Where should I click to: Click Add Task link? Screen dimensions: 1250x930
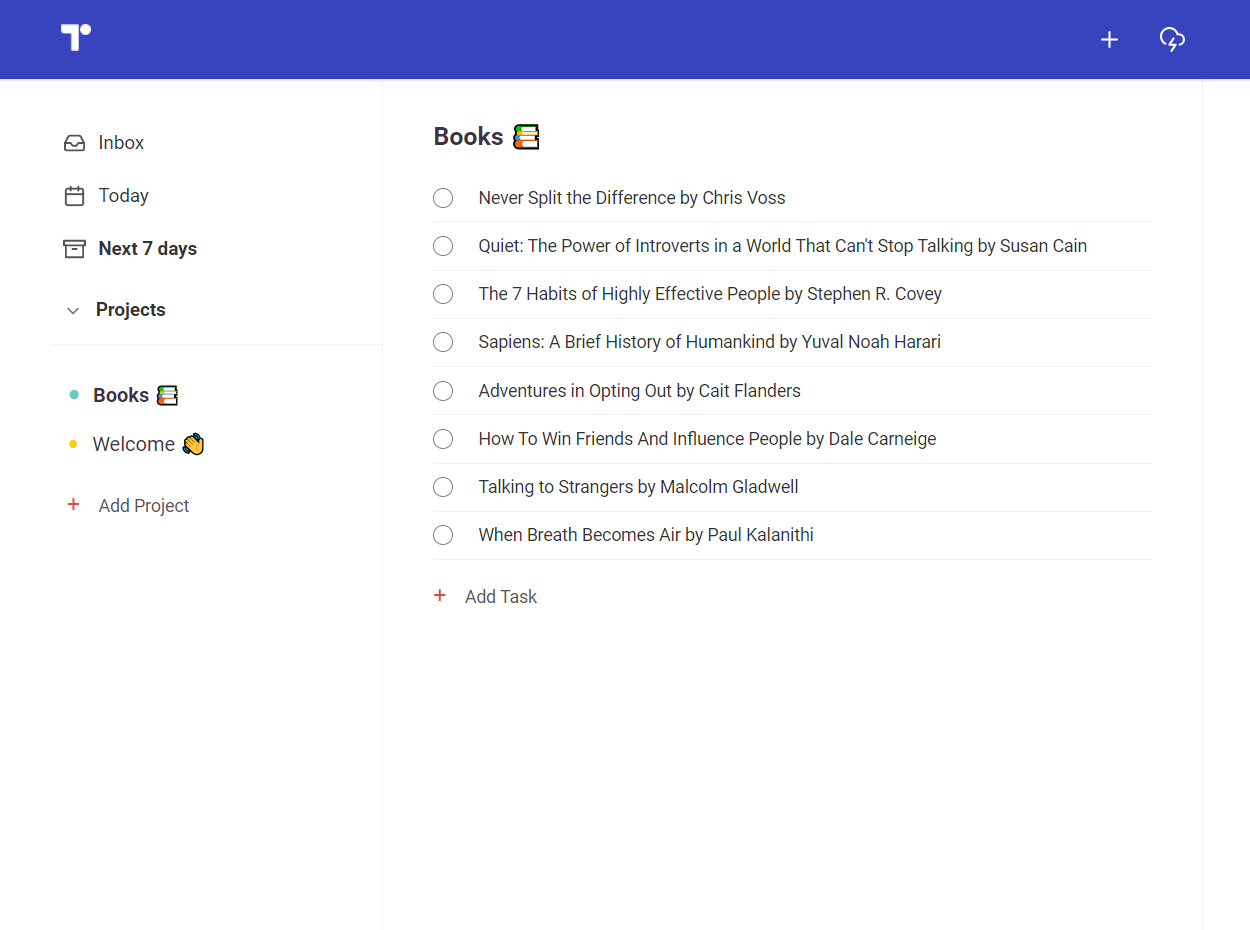(501, 597)
